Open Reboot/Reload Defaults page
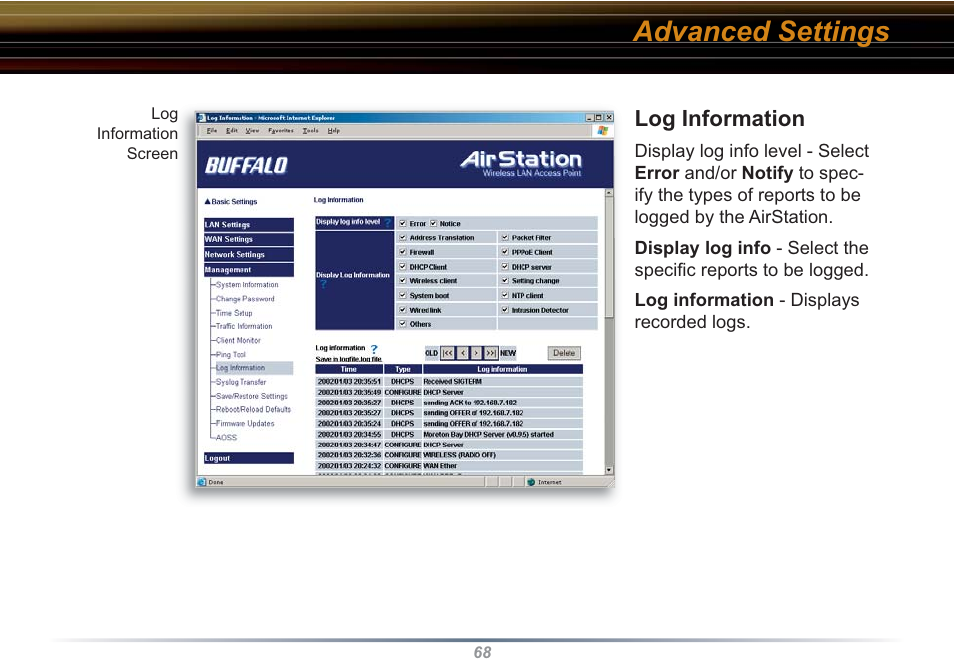This screenshot has height=661, width=954. pyautogui.click(x=253, y=410)
